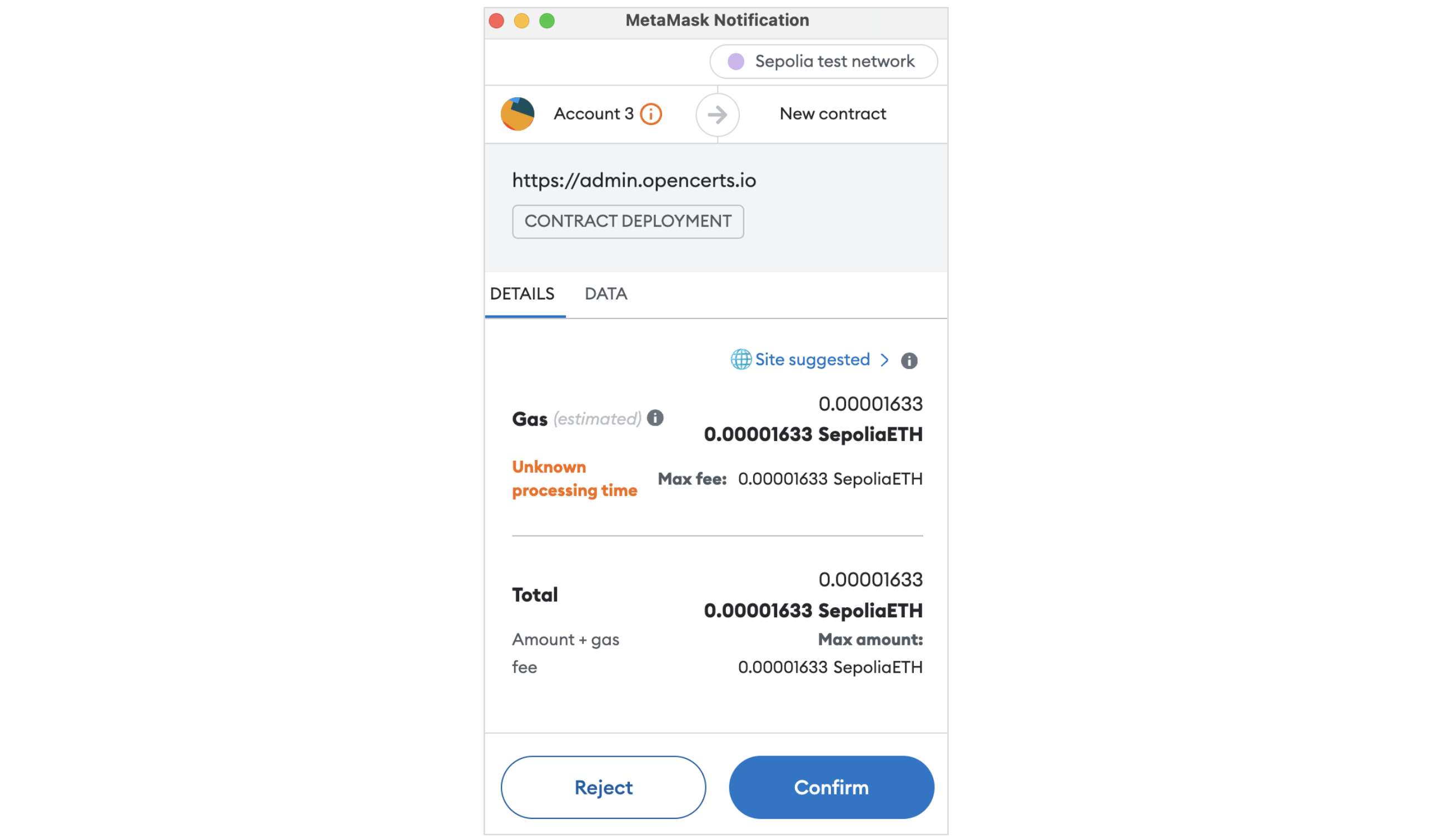Reject the contract deployment transaction

pos(603,787)
